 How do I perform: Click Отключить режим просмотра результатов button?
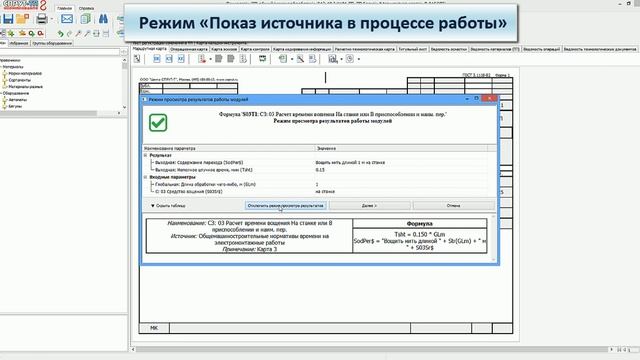[x=285, y=205]
